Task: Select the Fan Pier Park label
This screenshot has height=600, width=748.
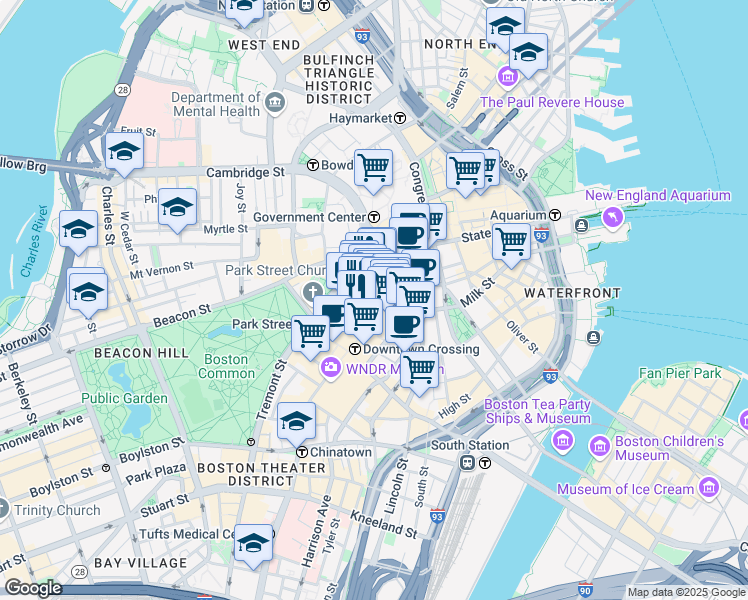Action: tap(680, 373)
